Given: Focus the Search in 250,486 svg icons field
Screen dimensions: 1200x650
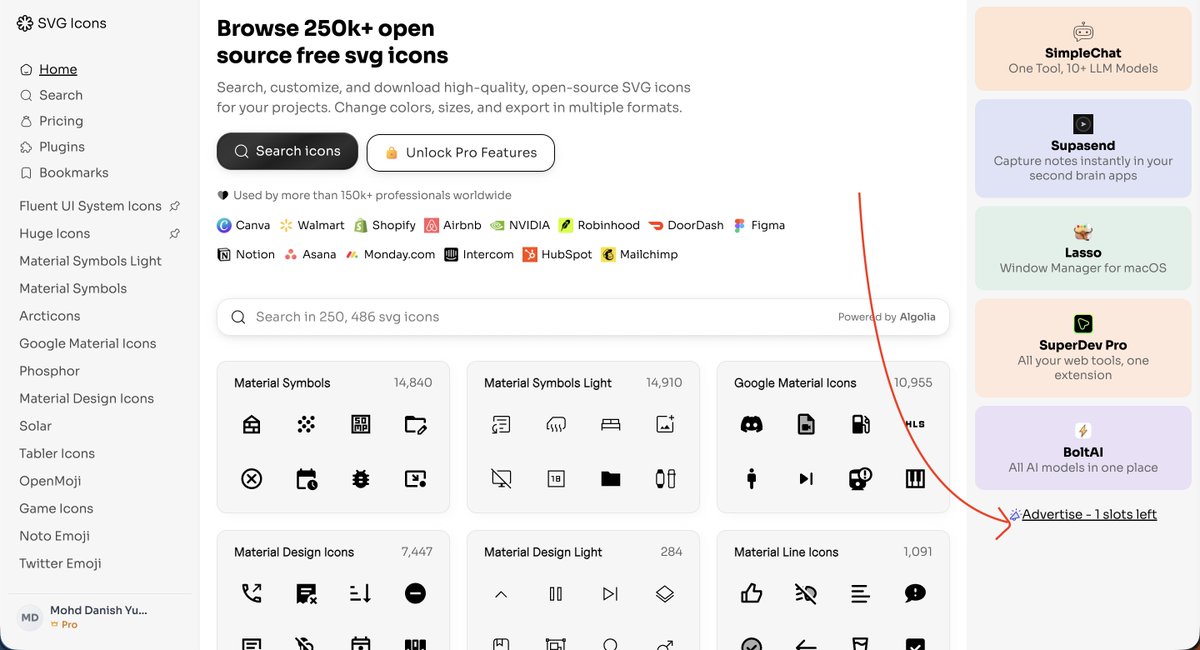Looking at the screenshot, I should tap(583, 317).
